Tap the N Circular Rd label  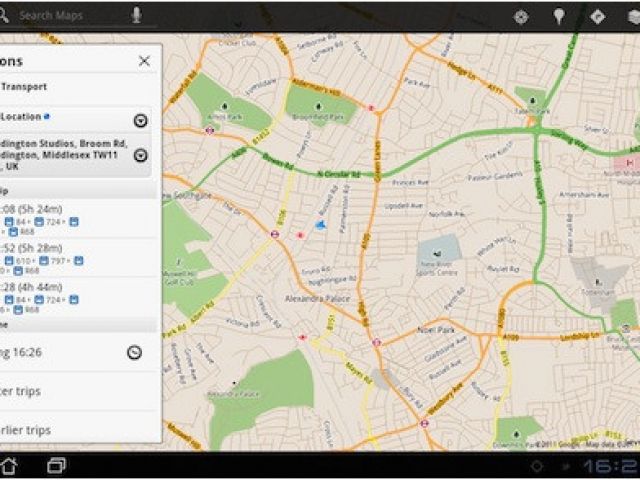[x=338, y=174]
